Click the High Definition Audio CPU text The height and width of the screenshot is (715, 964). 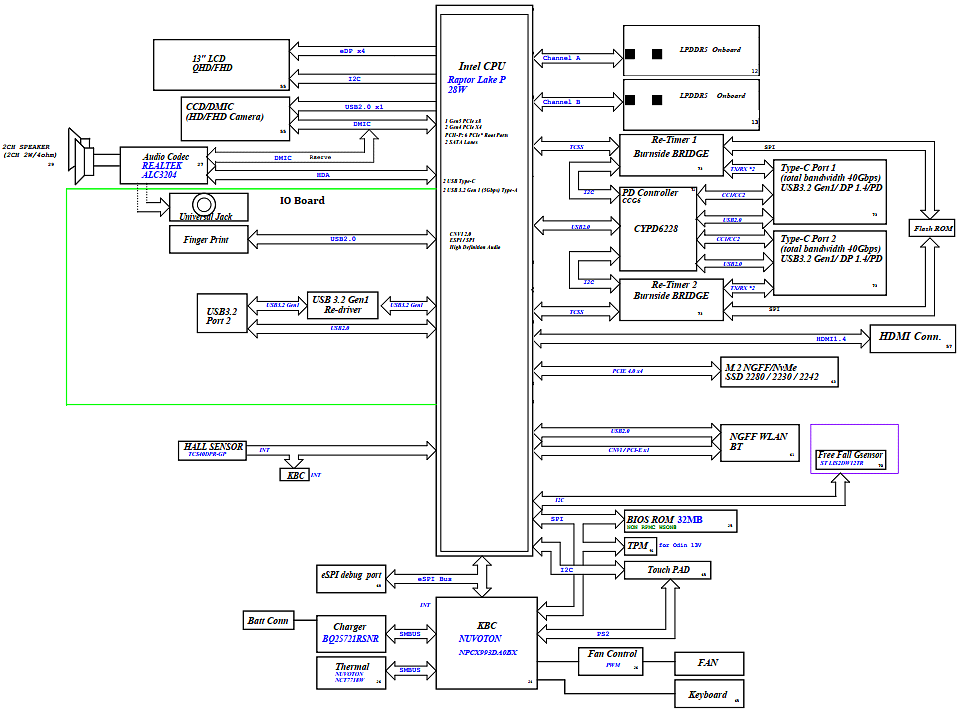coord(475,247)
